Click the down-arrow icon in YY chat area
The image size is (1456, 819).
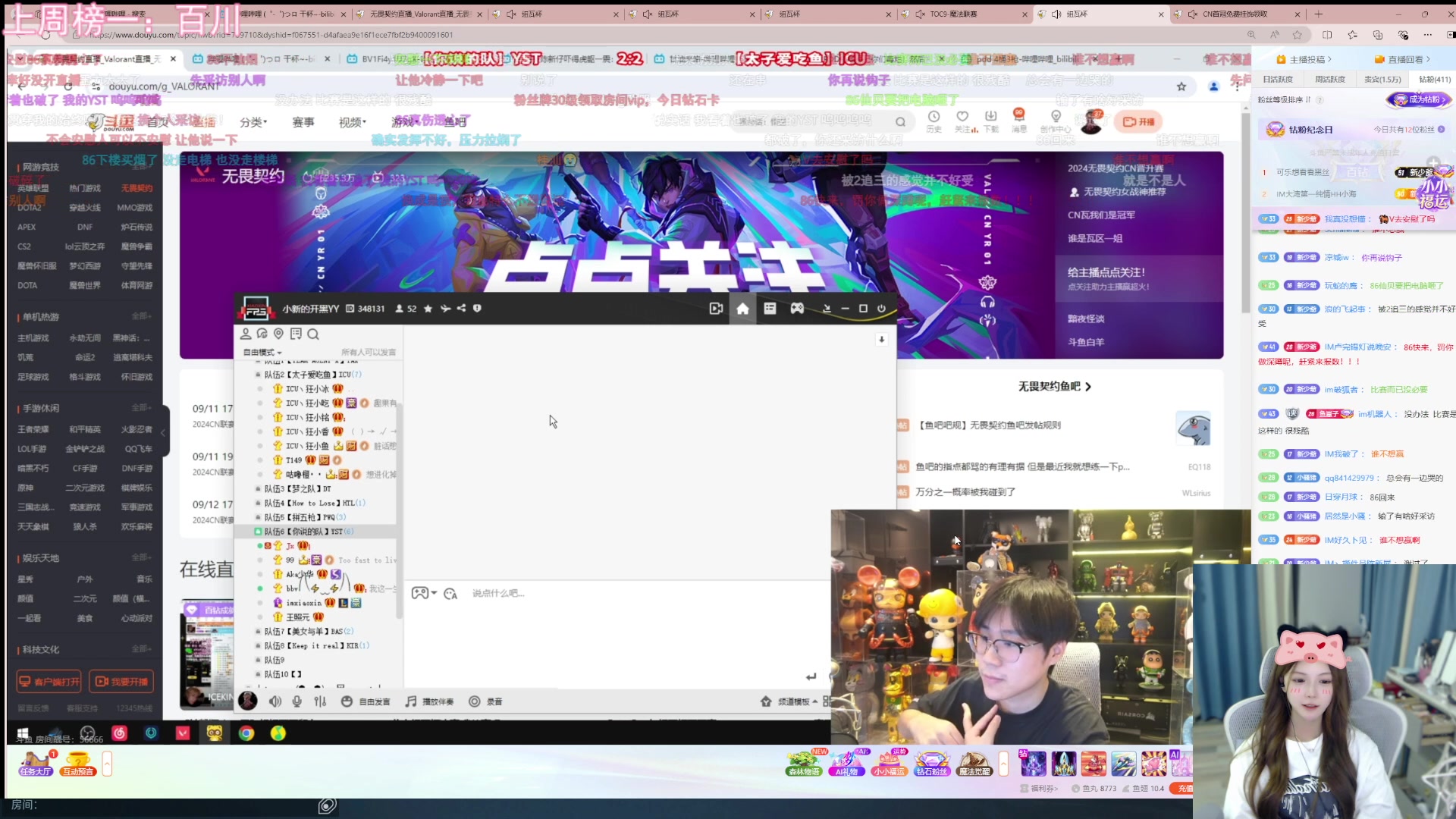pos(881,340)
